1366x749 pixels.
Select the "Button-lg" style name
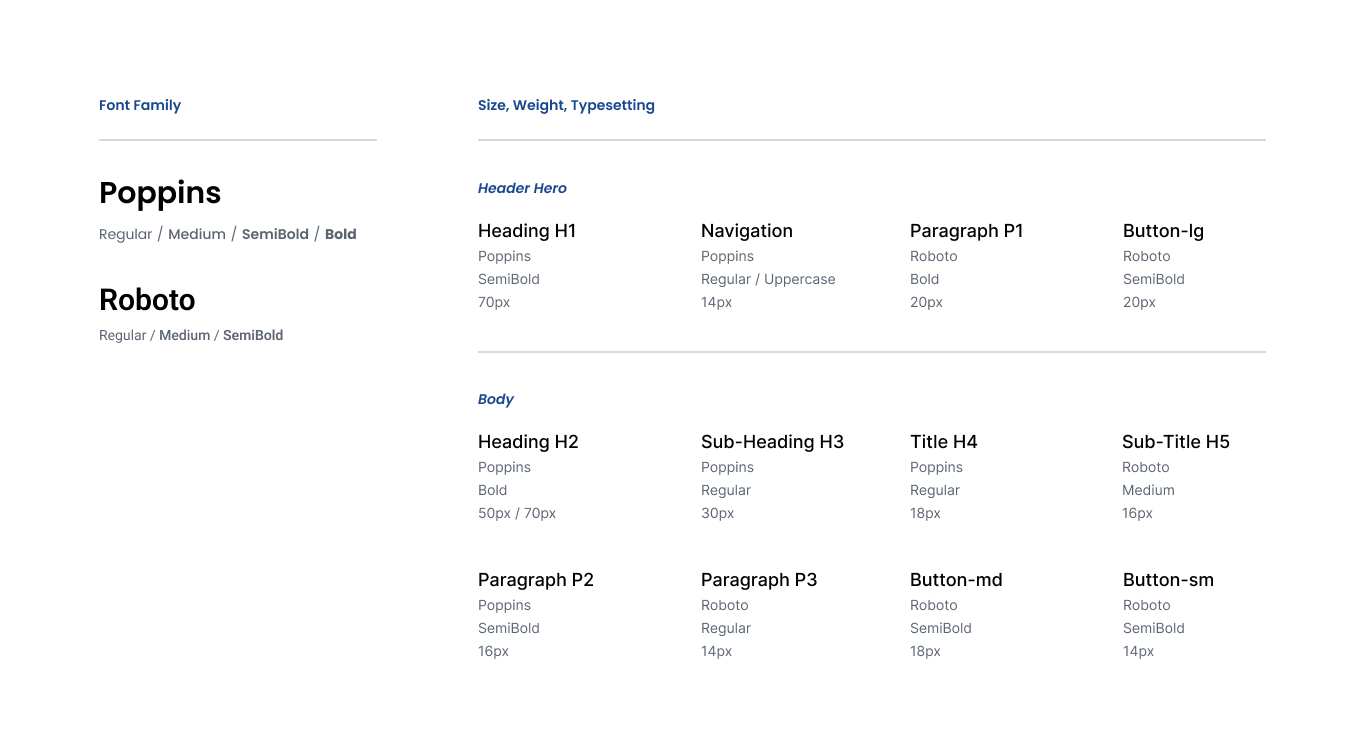pyautogui.click(x=1163, y=231)
